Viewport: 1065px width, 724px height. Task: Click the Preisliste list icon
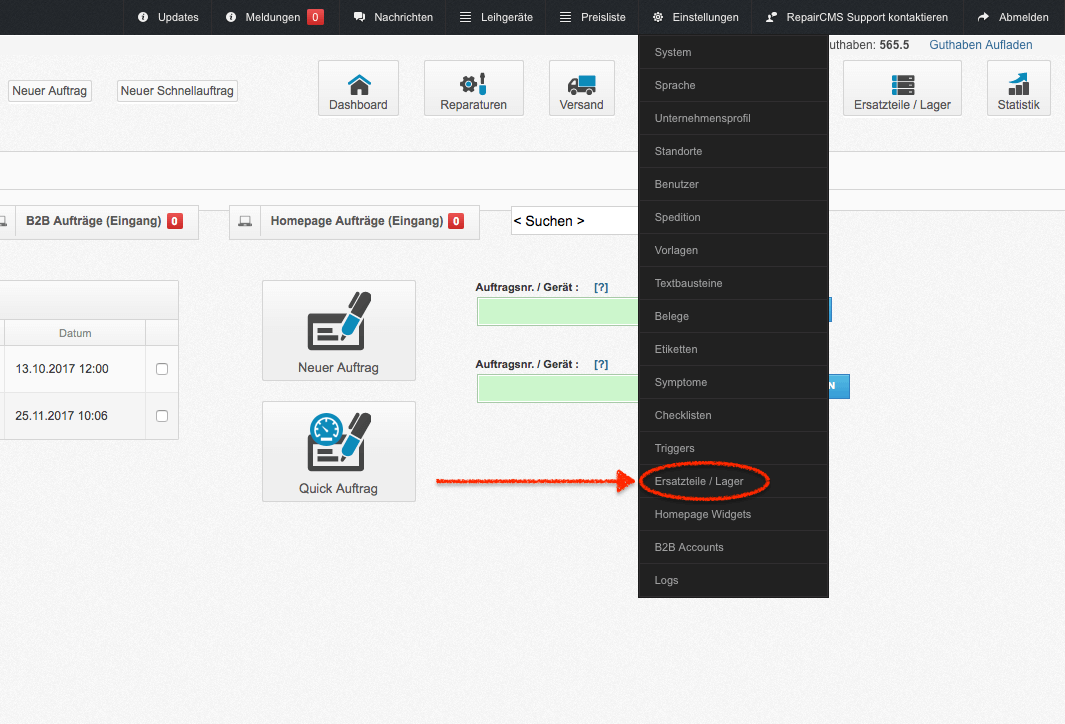coord(565,17)
